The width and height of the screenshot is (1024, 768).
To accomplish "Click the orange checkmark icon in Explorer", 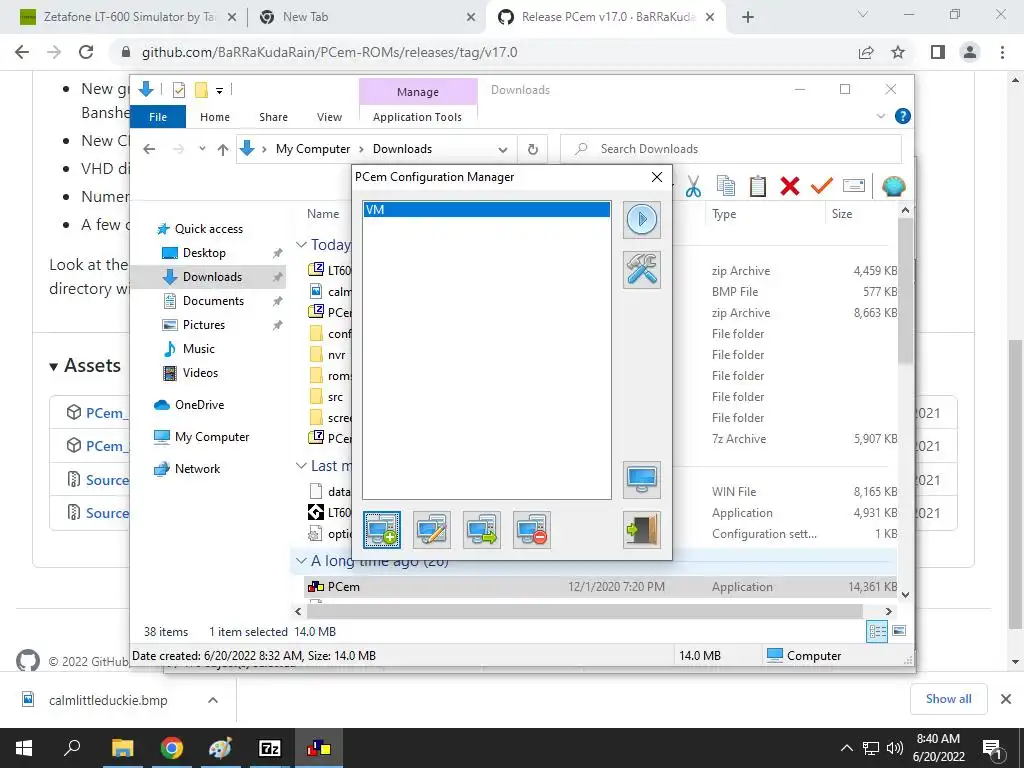I will (822, 186).
